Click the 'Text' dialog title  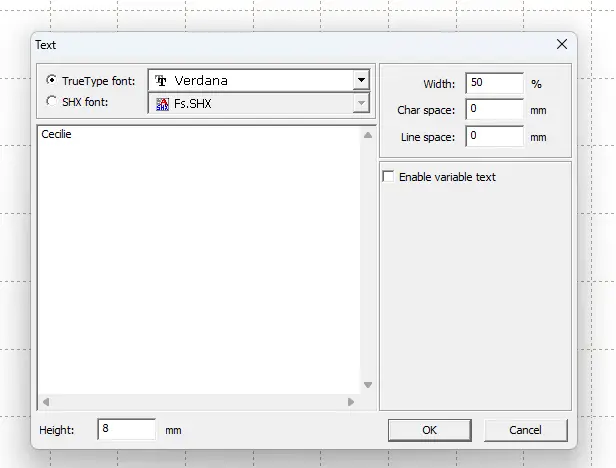coord(46,45)
